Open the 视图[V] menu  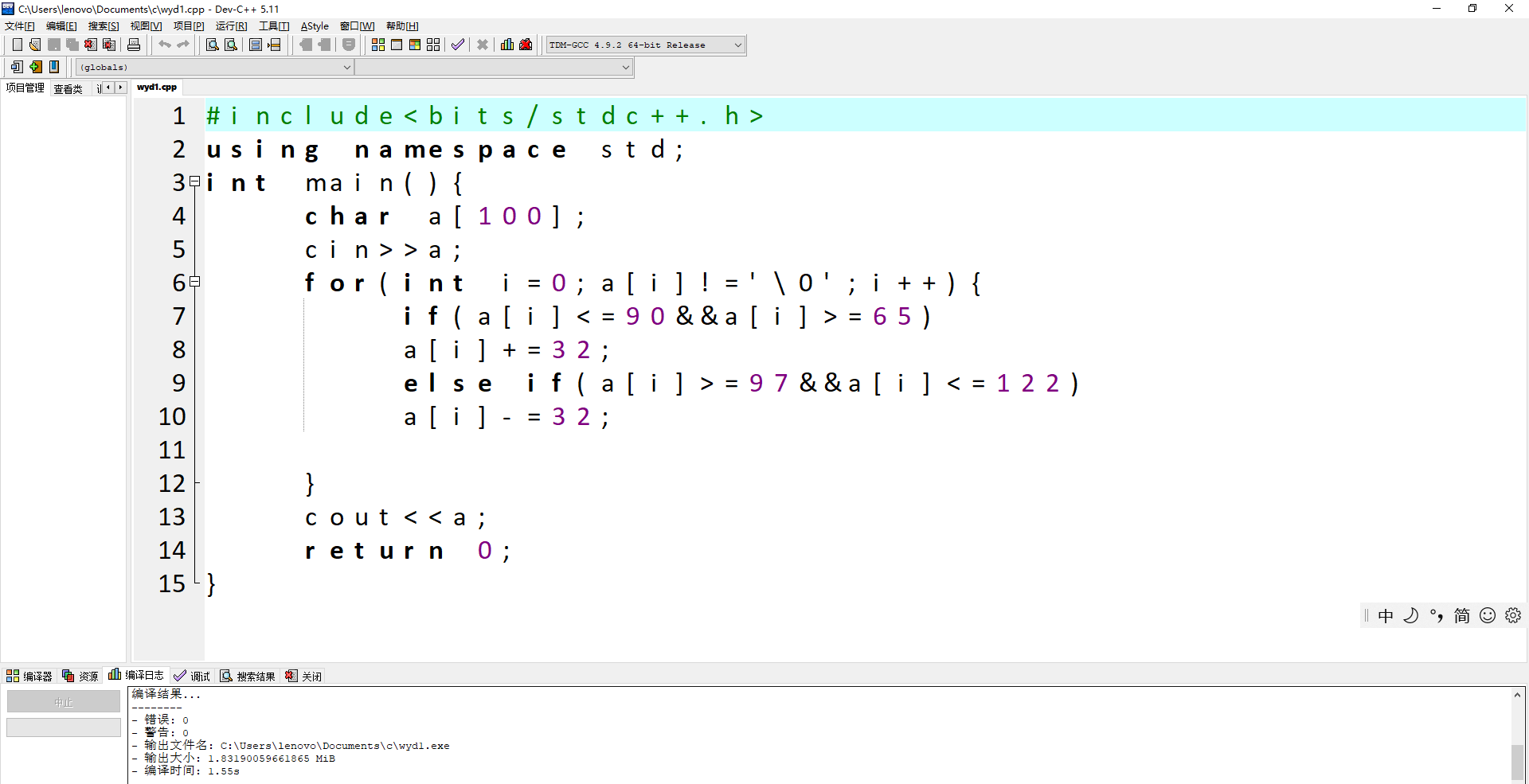click(146, 26)
